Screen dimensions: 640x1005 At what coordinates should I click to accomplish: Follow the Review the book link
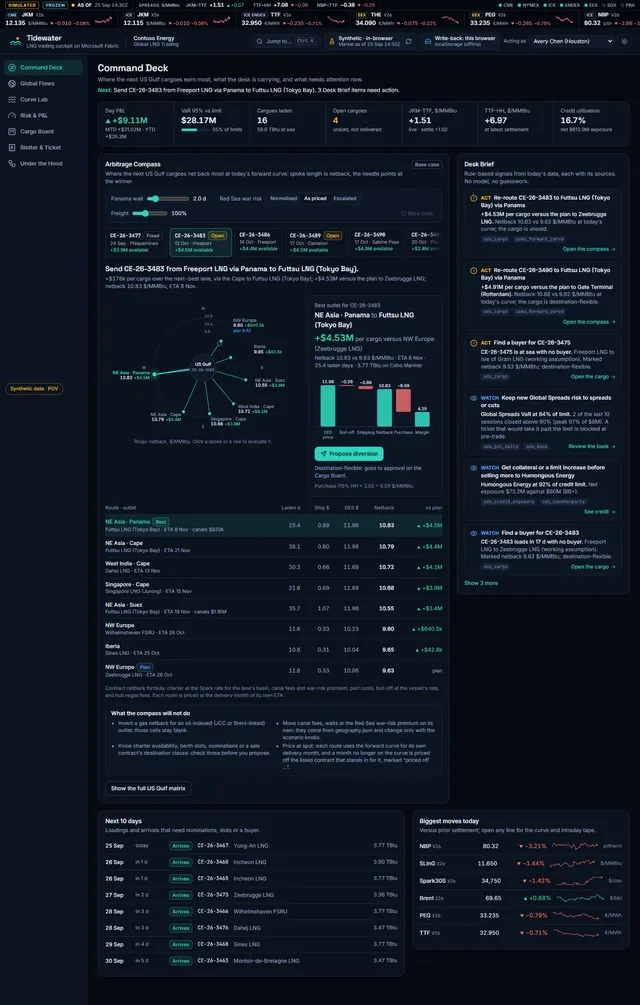591,446
